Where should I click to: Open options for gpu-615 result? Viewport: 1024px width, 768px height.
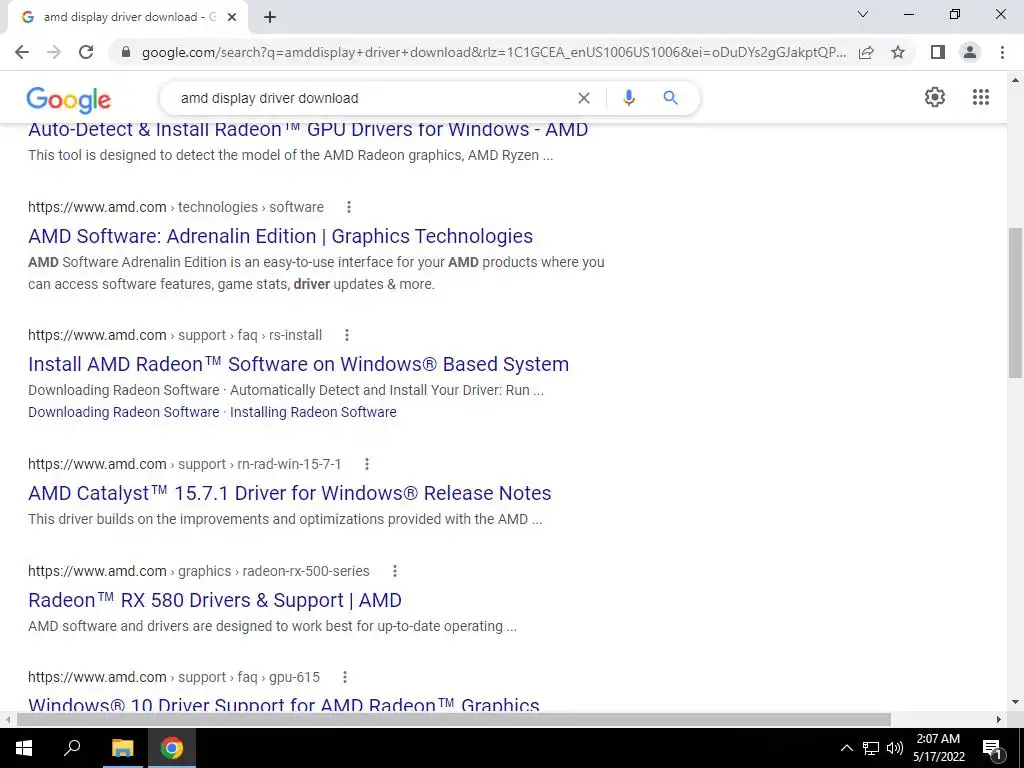345,677
